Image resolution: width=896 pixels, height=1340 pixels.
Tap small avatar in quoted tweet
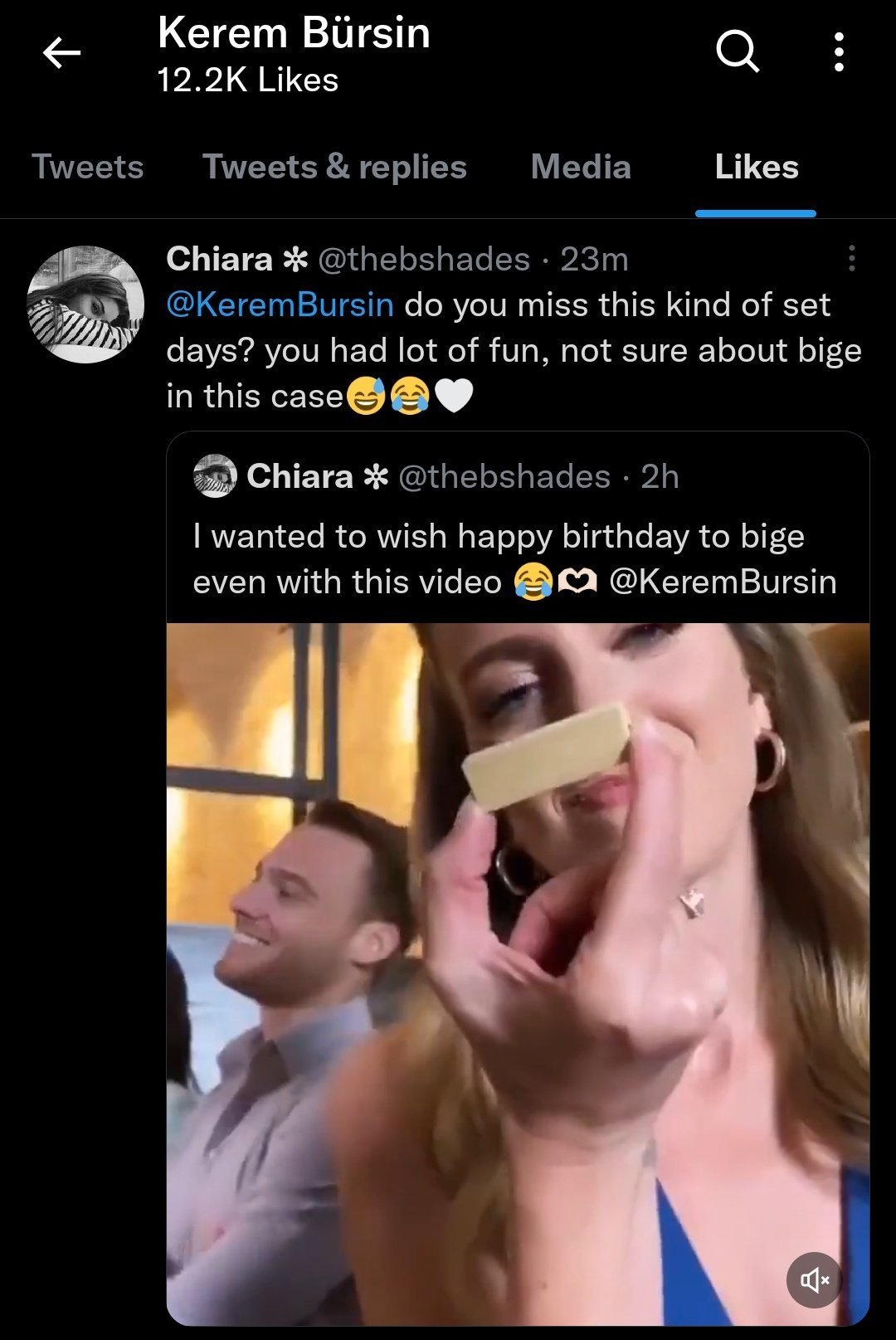tap(215, 476)
